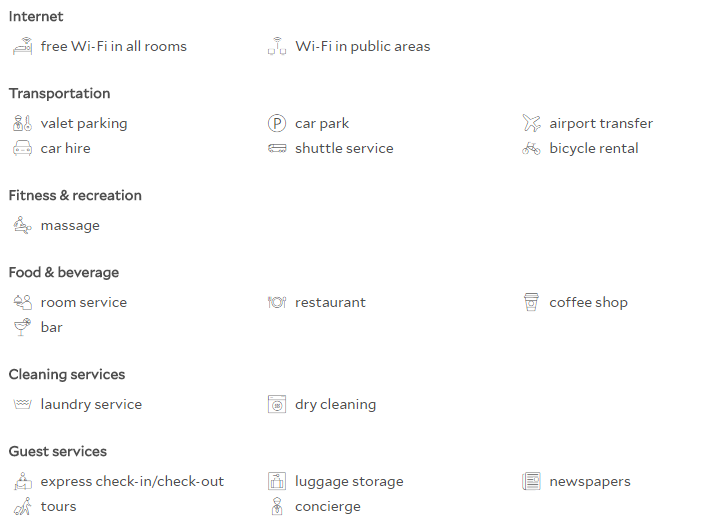This screenshot has width=726, height=530.
Task: Click the car hire label
Action: point(65,149)
